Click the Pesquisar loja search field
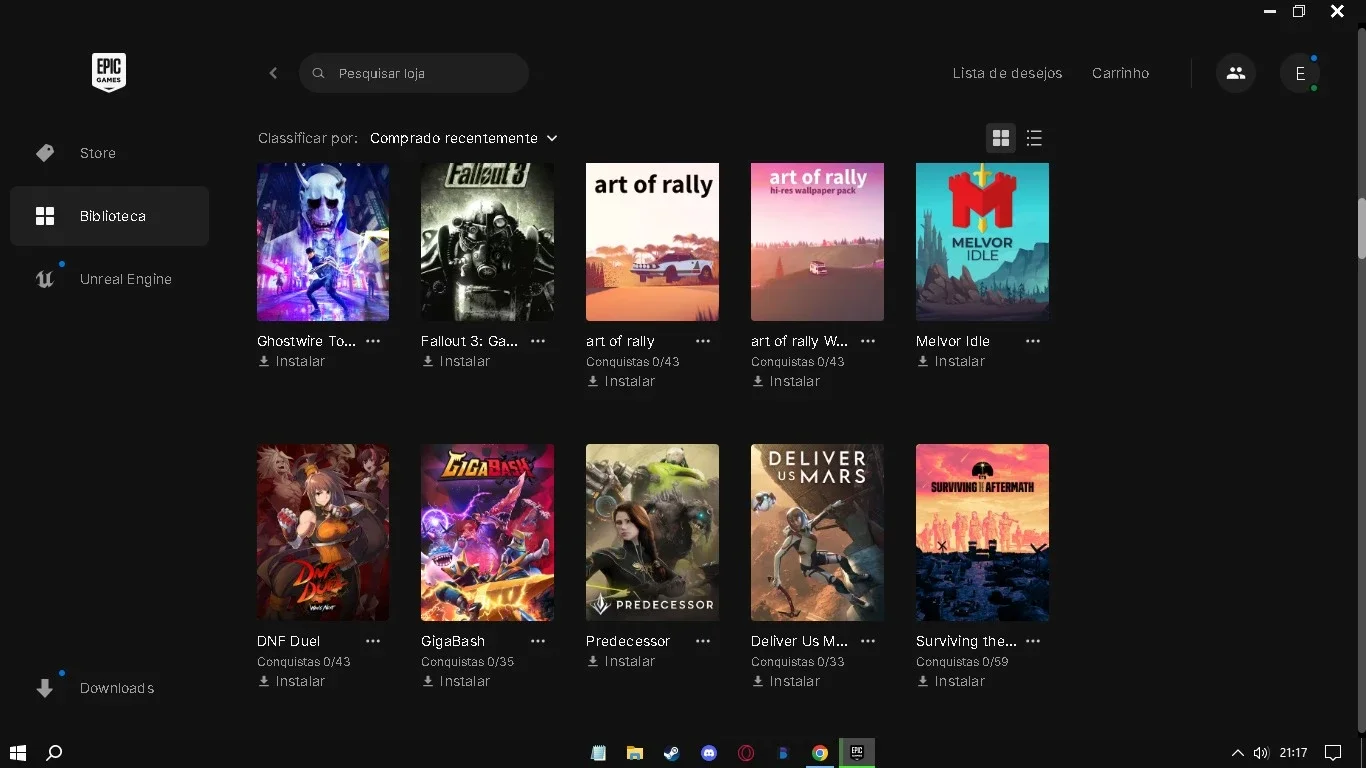The height and width of the screenshot is (768, 1366). click(x=414, y=73)
